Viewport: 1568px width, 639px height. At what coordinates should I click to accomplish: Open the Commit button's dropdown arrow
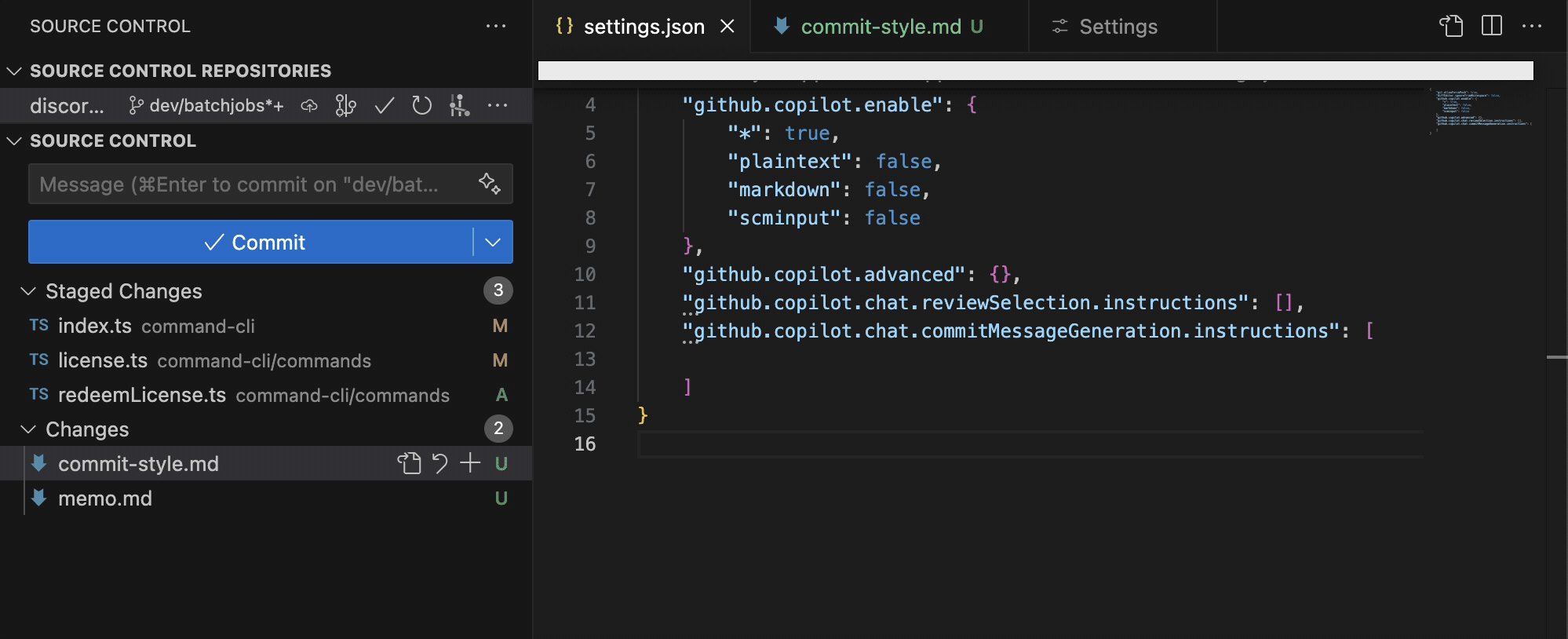point(493,242)
